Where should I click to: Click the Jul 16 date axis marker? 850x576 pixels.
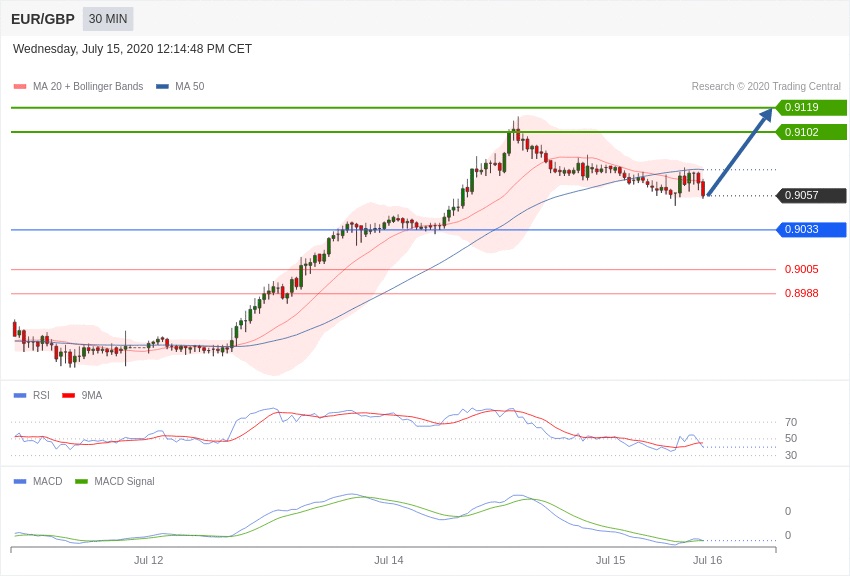coord(707,560)
